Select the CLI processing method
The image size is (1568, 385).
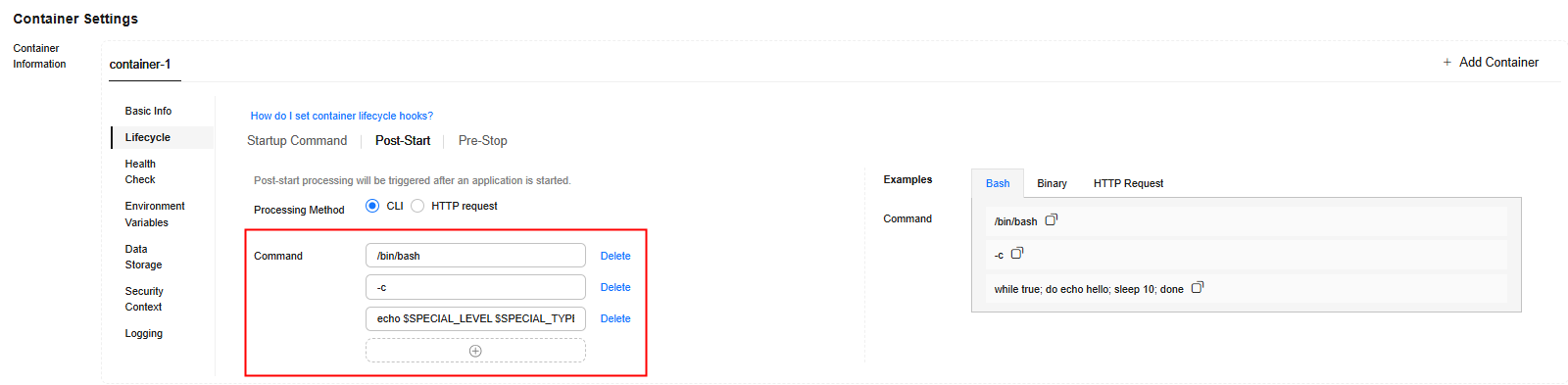(x=372, y=206)
